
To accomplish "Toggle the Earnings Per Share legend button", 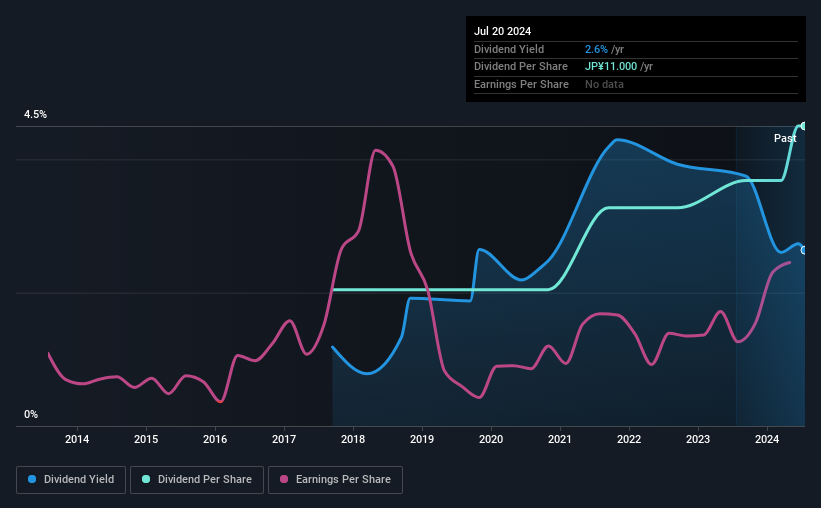I will click(335, 479).
